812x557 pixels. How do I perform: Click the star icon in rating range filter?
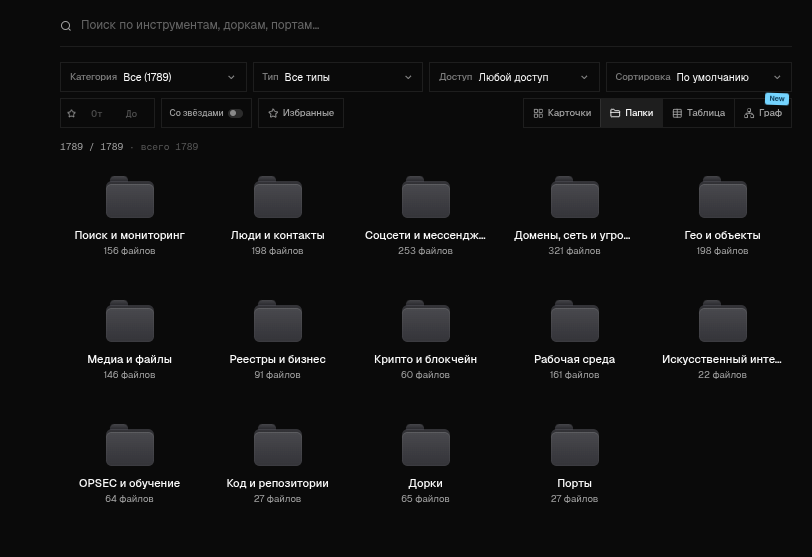[71, 113]
